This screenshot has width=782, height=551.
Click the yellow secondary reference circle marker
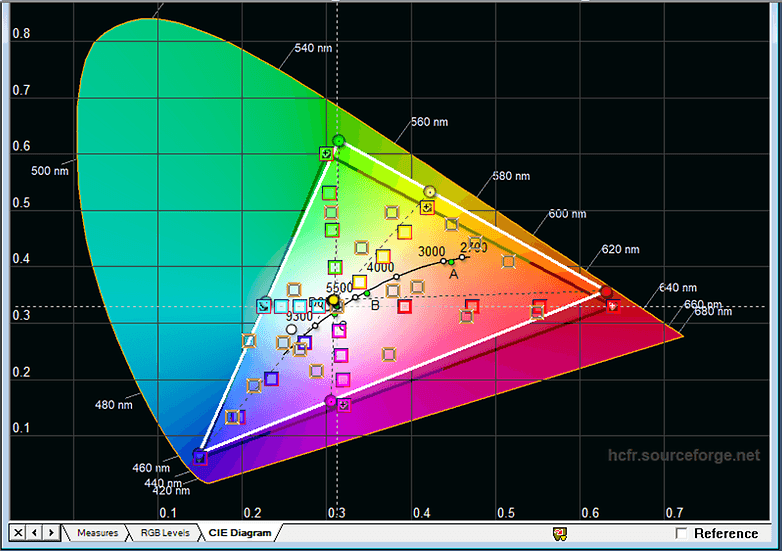coord(430,191)
